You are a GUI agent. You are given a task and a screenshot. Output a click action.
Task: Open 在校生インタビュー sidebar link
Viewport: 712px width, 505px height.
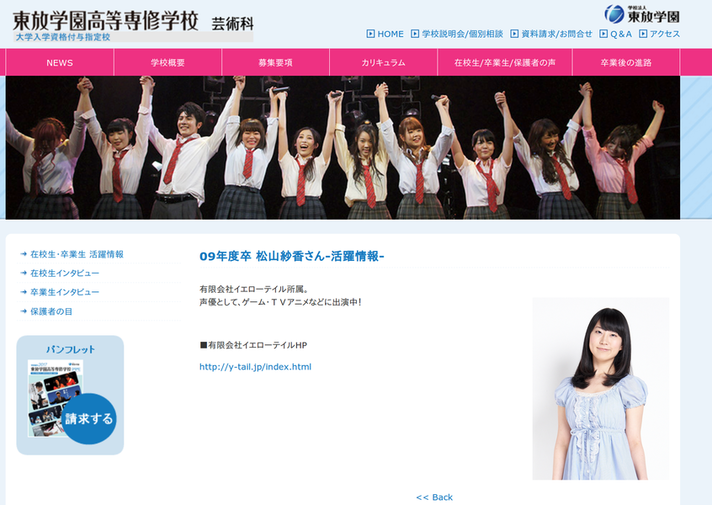[64, 273]
